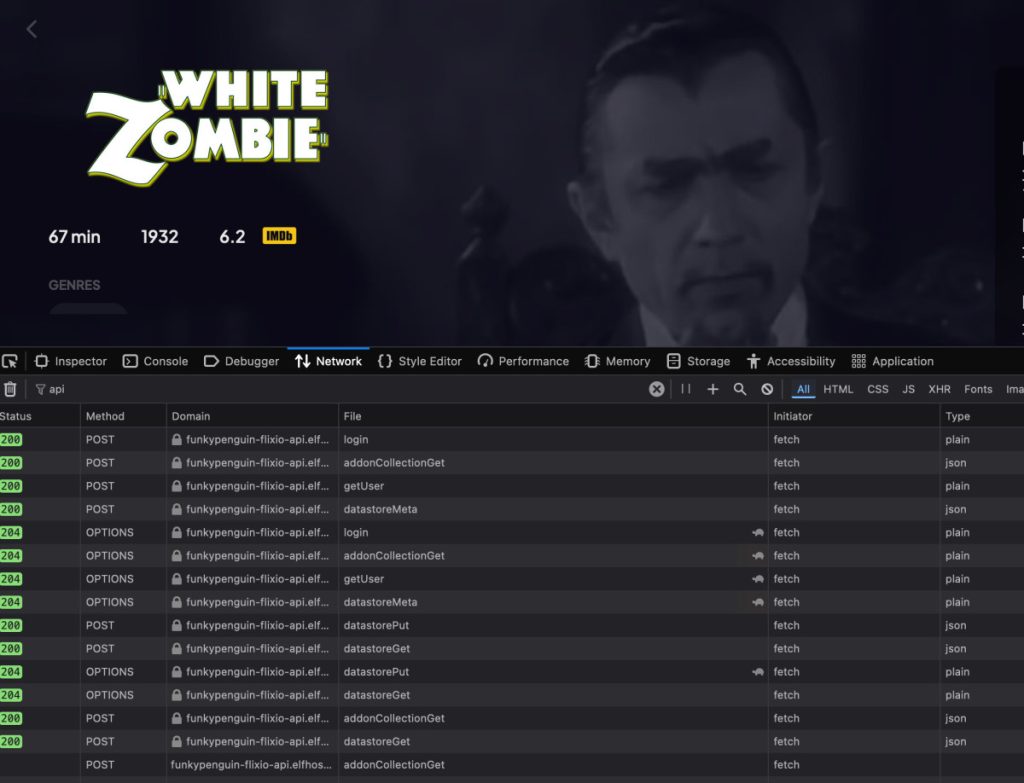
Task: Click lock icon on POST getUser row
Action: 176,486
